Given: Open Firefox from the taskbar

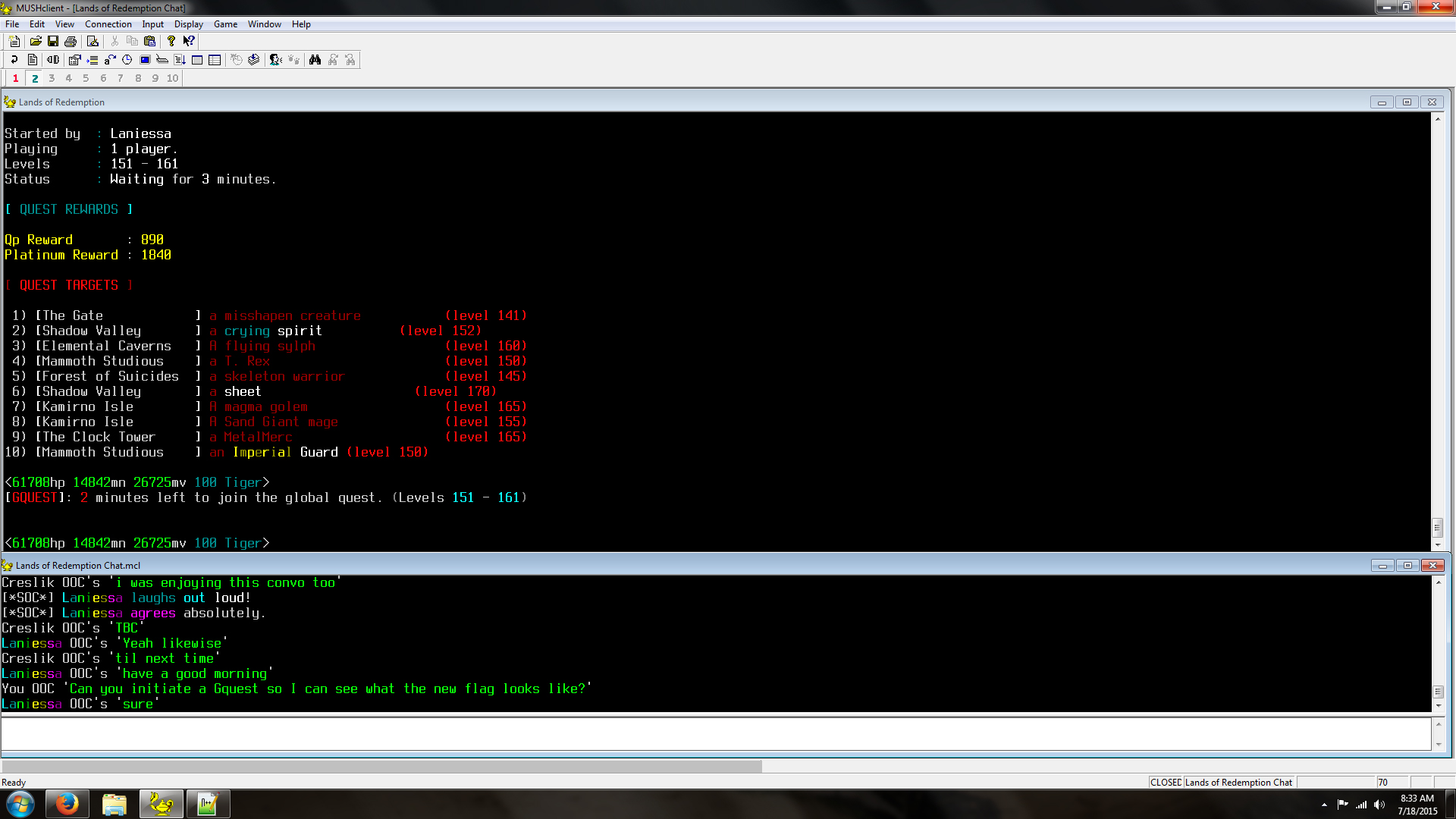Looking at the screenshot, I should [x=67, y=804].
